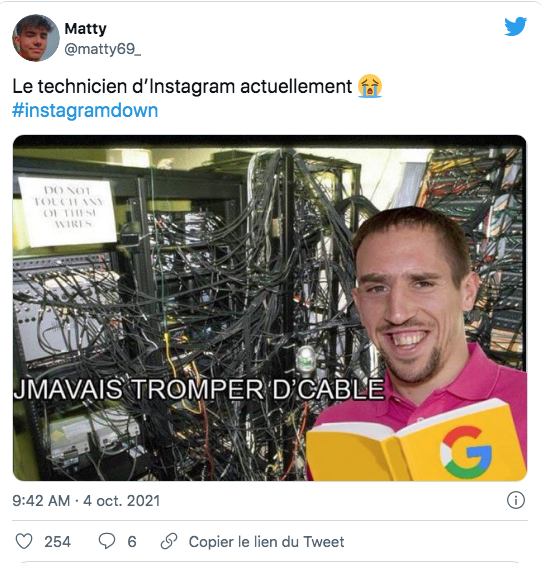541x563 pixels.
Task: Select Copier le lien du Tweet
Action: click(x=266, y=541)
